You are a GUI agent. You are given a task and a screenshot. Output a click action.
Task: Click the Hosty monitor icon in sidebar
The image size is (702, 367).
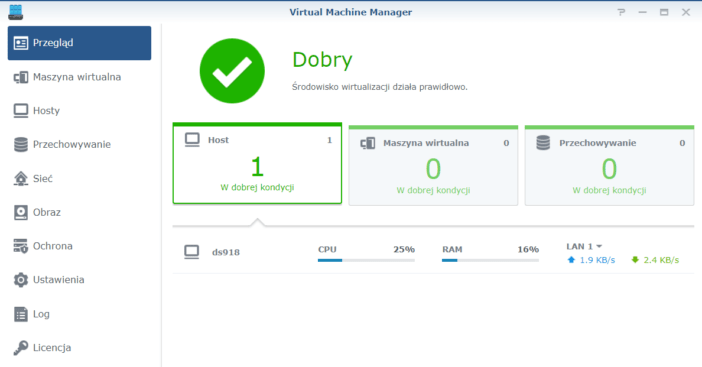point(21,111)
